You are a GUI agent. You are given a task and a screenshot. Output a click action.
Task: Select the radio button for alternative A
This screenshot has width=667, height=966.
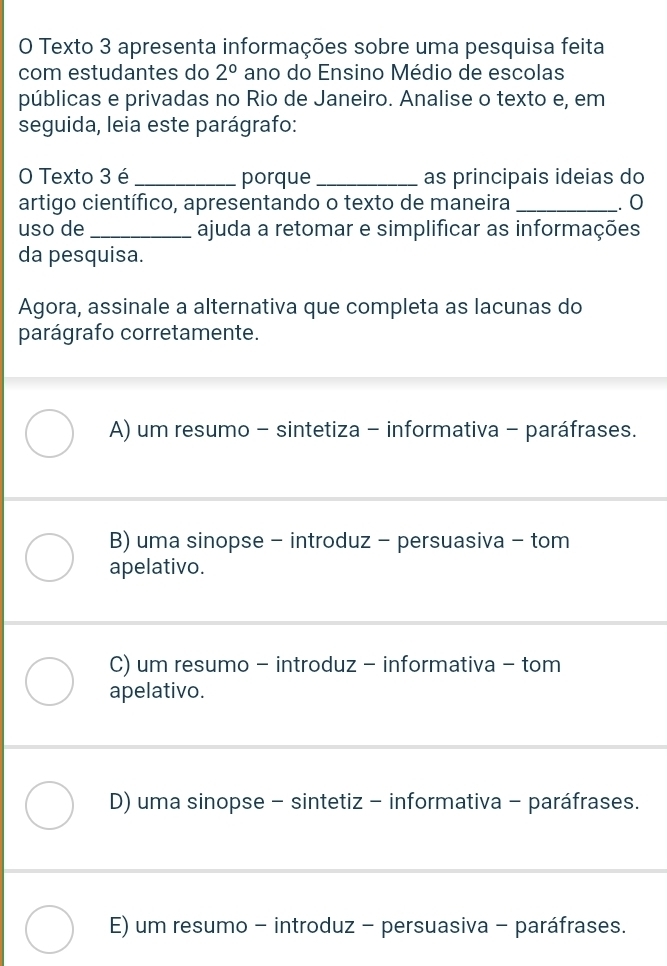(49, 433)
